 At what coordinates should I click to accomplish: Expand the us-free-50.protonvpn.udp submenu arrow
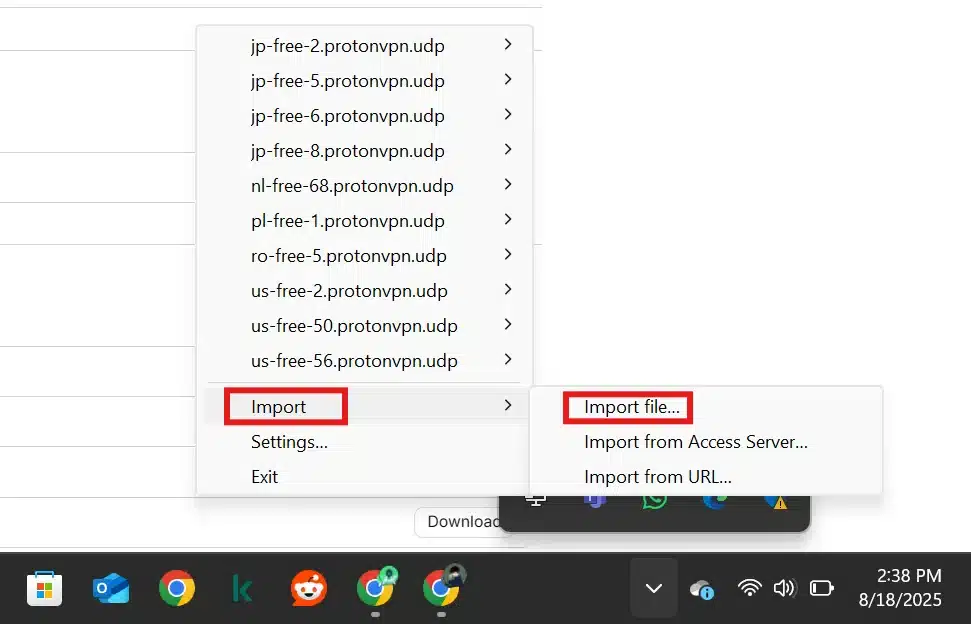click(508, 324)
